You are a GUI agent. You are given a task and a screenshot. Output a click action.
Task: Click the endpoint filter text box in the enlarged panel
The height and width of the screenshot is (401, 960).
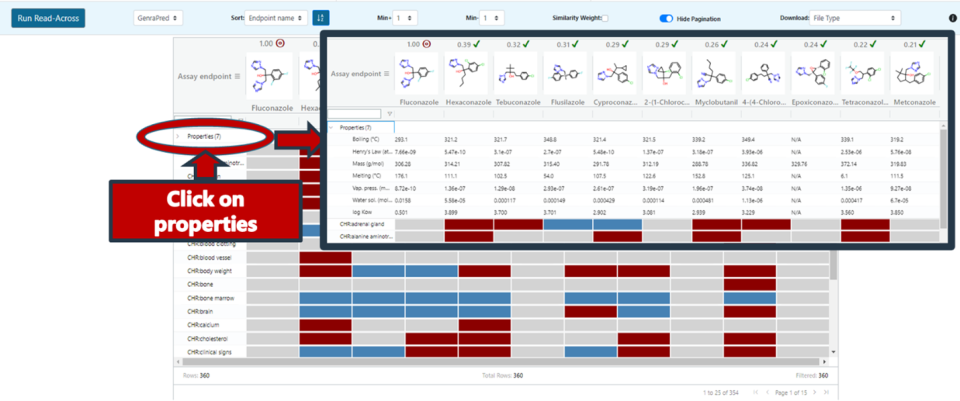[354, 114]
